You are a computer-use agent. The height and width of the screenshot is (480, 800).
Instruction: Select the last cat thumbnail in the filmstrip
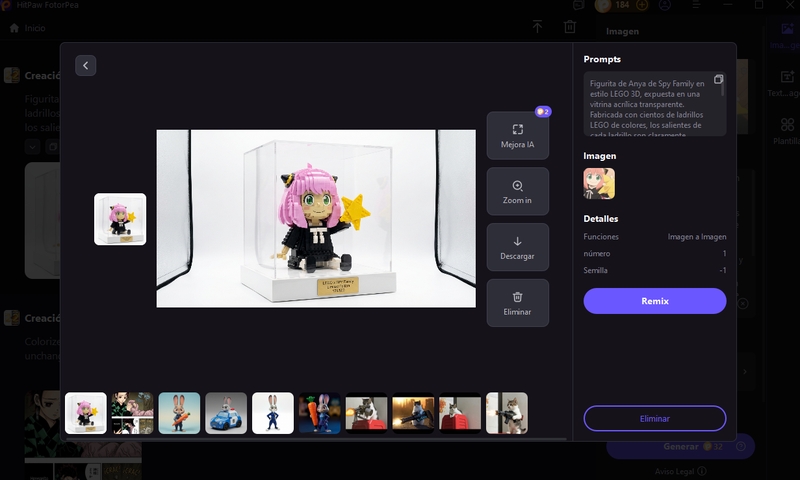[x=507, y=413]
